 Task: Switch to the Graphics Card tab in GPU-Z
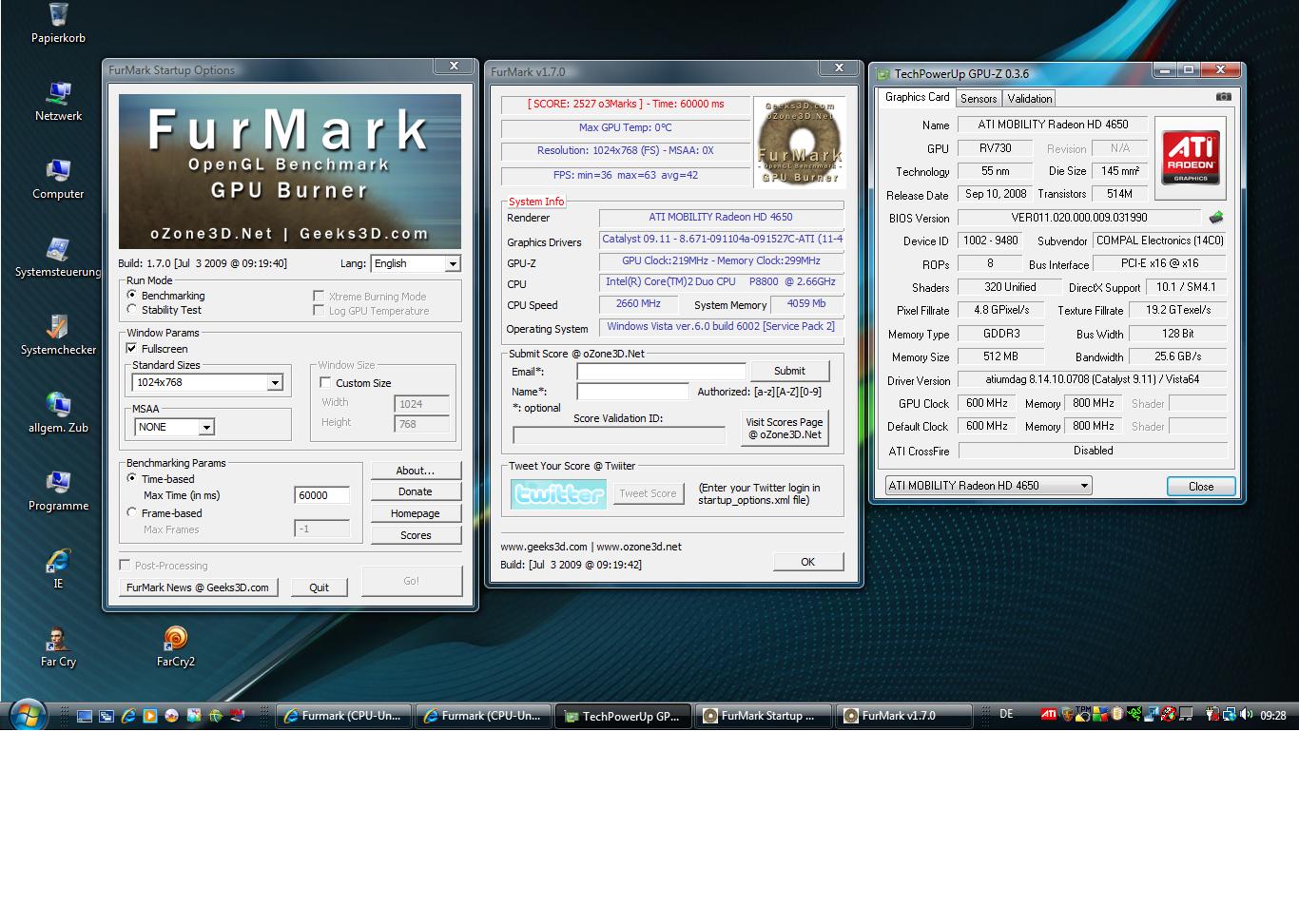point(917,97)
